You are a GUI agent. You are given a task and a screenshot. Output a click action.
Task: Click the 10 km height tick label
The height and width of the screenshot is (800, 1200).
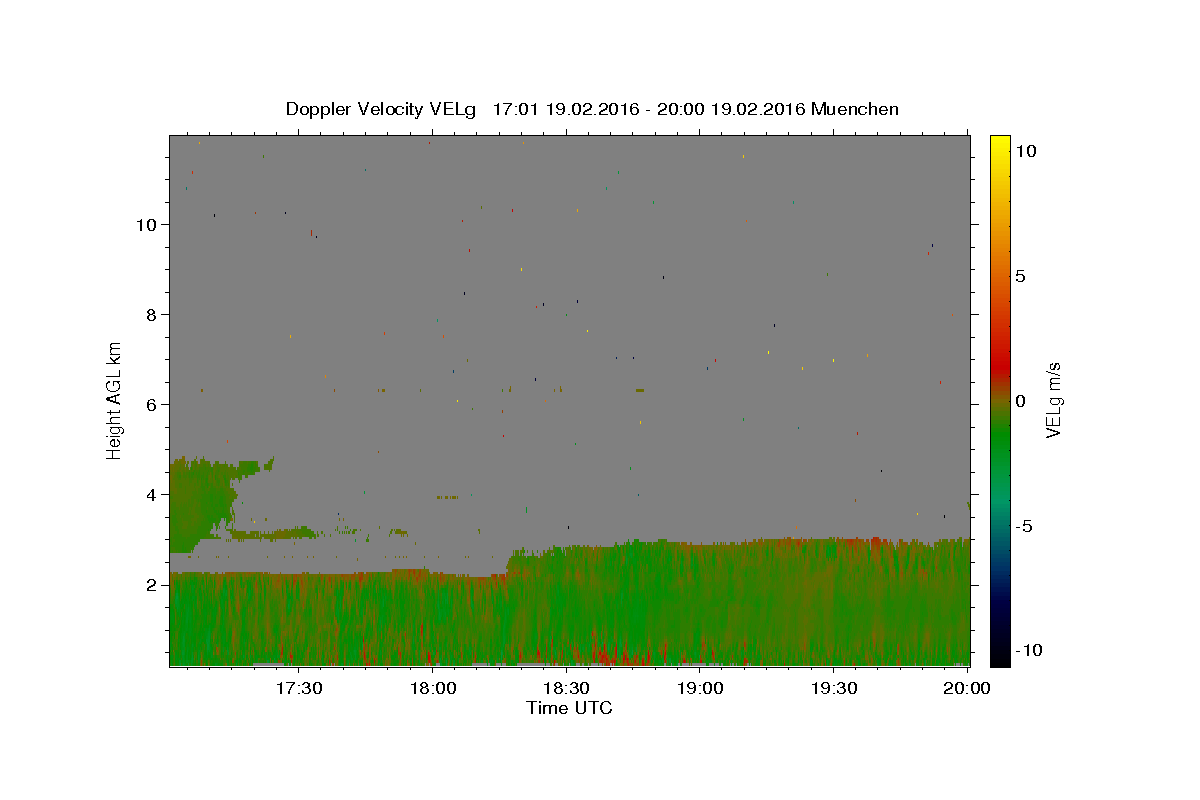(x=145, y=224)
